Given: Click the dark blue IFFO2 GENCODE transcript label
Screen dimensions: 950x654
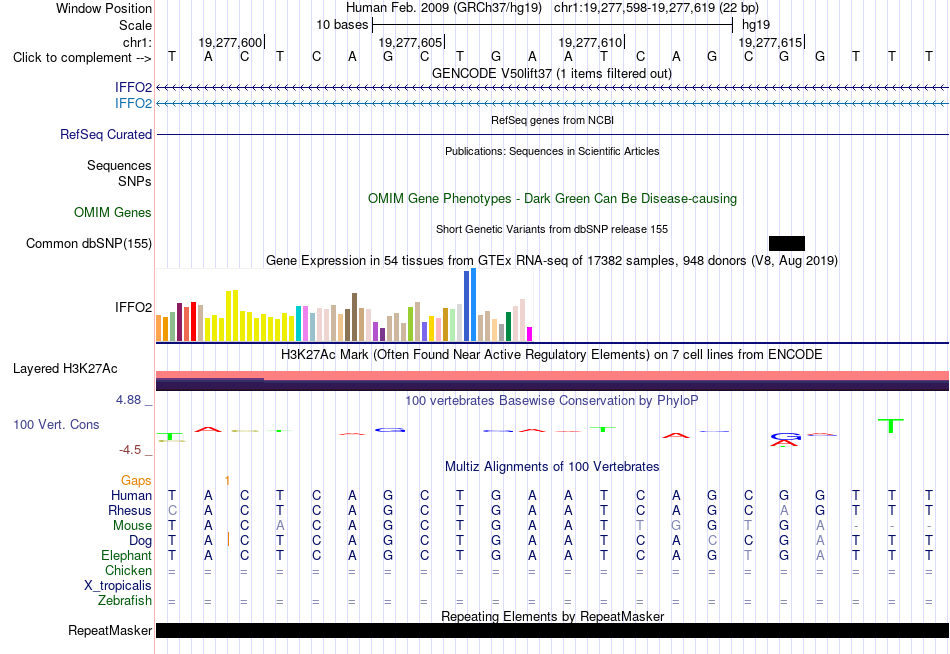Looking at the screenshot, I should [x=133, y=87].
